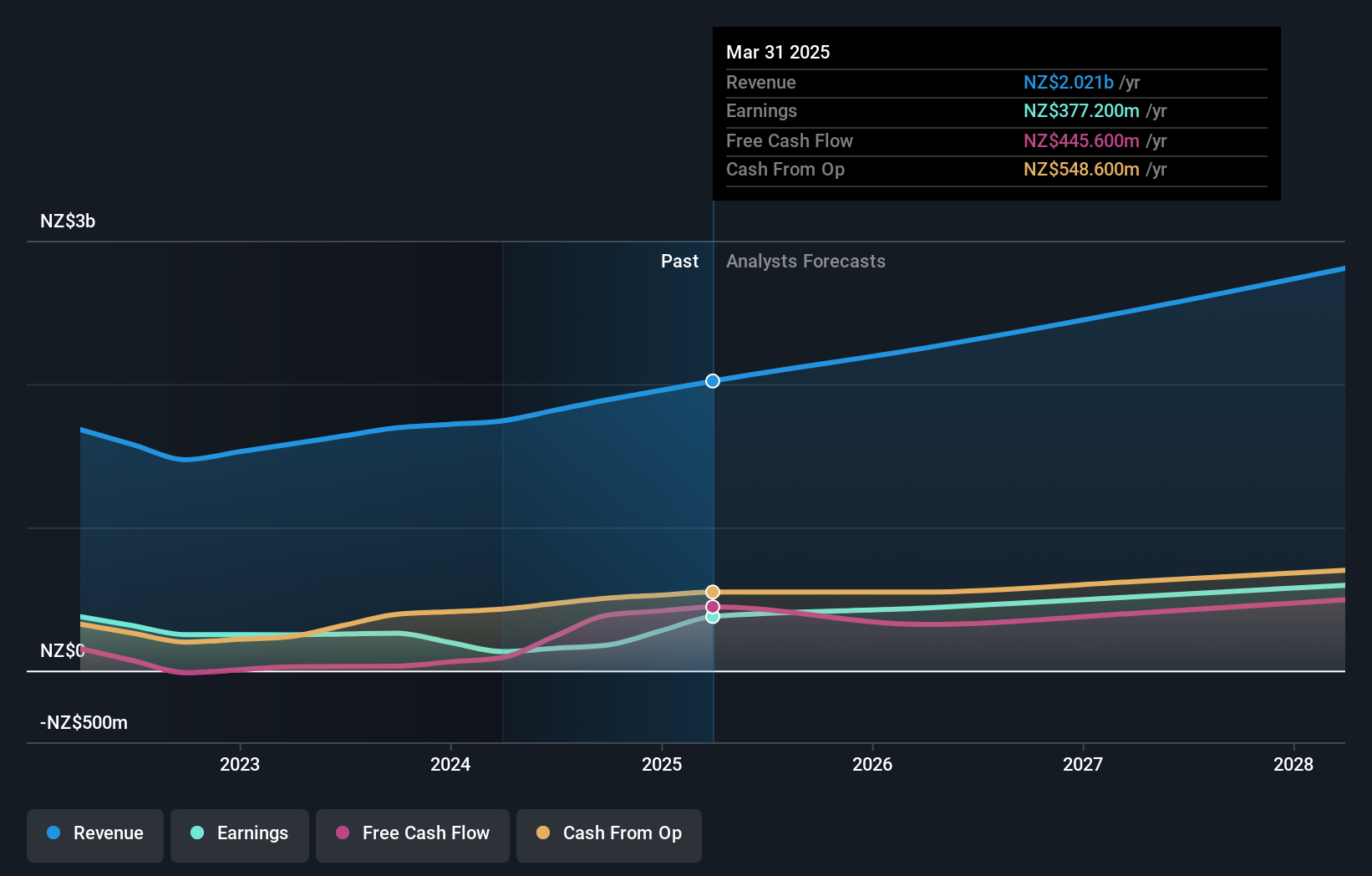The width and height of the screenshot is (1372, 876).
Task: Switch to the Analysts Forecasts section
Action: click(x=805, y=261)
